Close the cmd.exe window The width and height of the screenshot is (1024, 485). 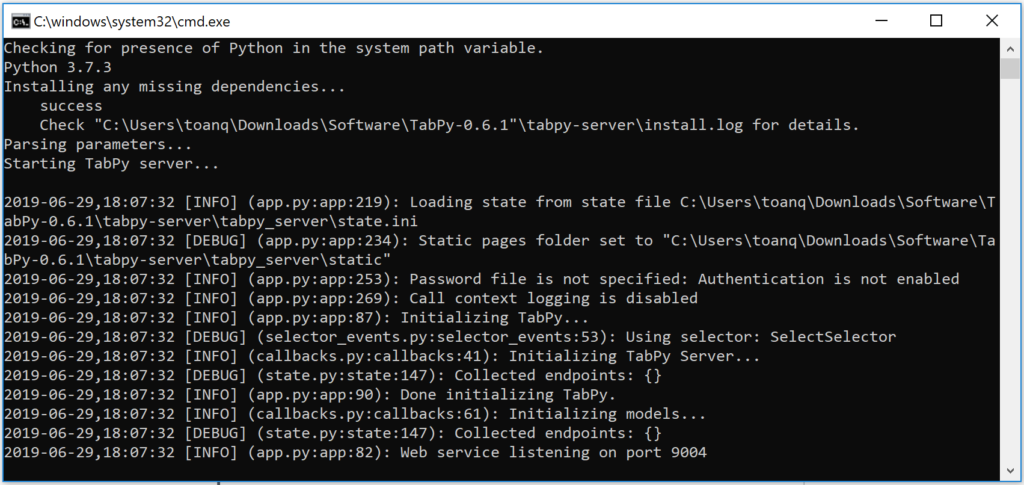tap(992, 21)
